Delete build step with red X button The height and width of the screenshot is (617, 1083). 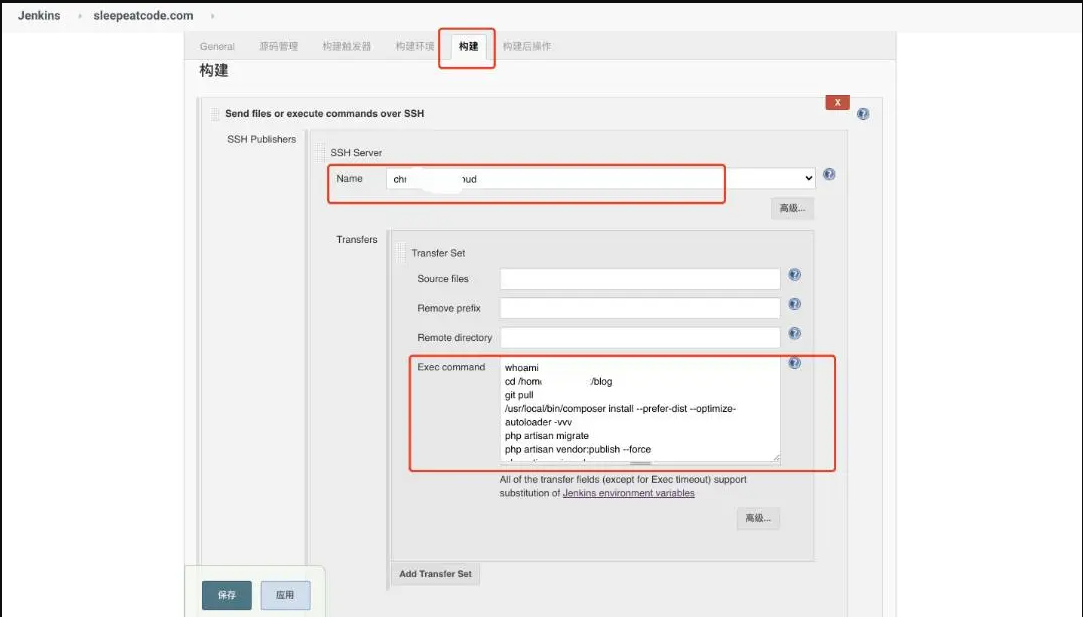tap(837, 102)
